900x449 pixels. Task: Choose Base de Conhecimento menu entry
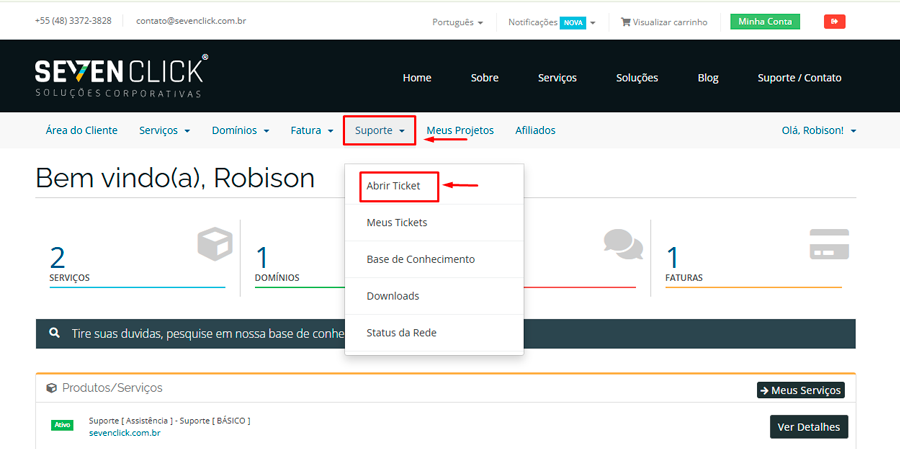(x=420, y=259)
